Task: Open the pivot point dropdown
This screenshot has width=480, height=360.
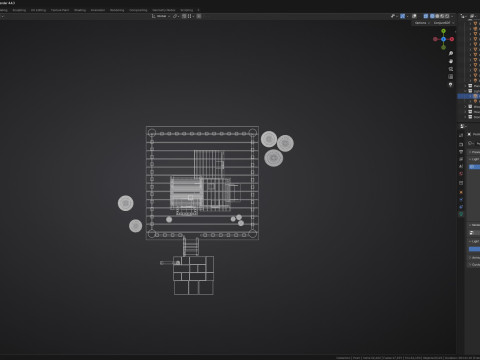Action: coord(176,16)
